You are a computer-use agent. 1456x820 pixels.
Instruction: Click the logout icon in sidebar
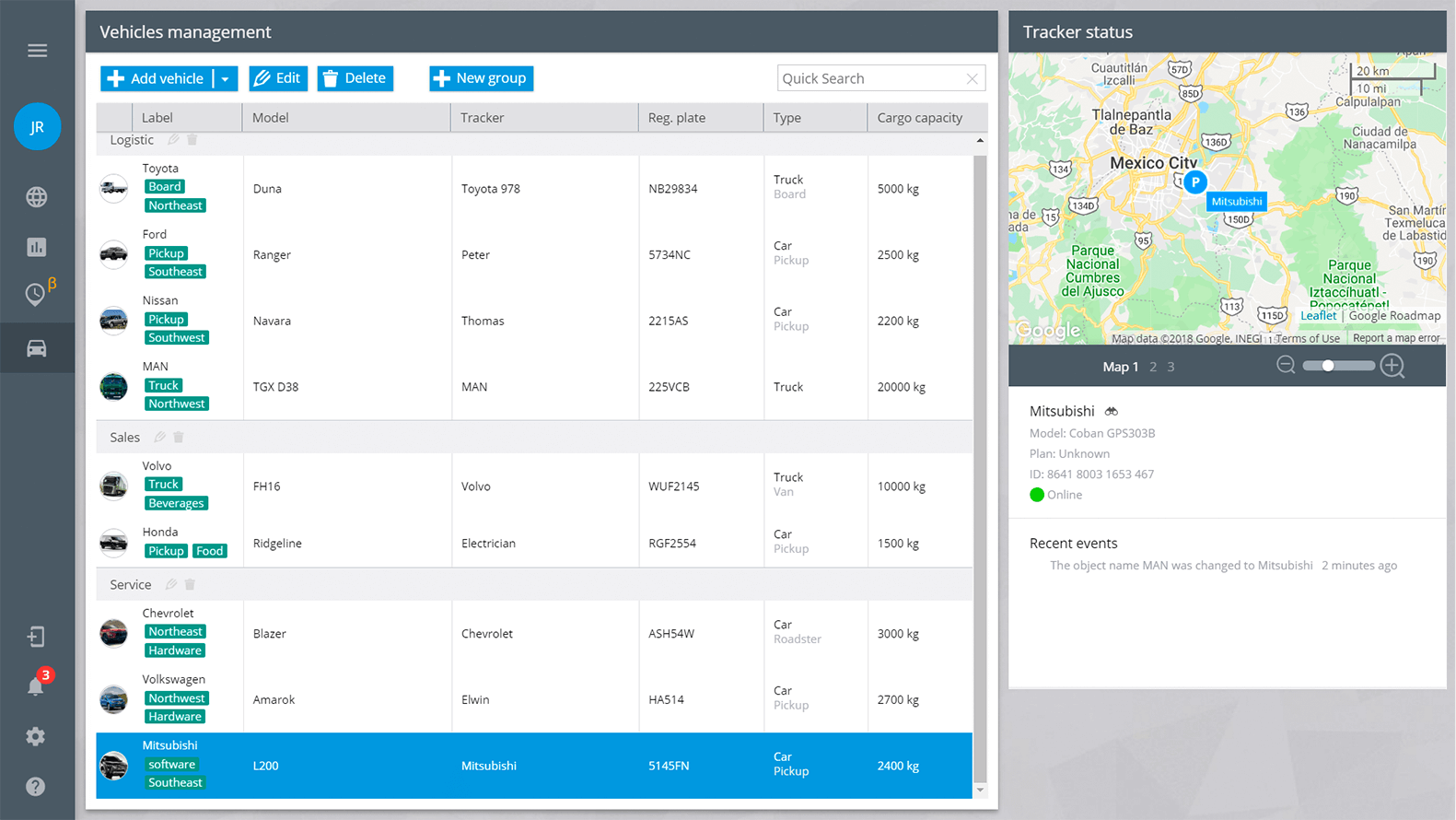36,637
